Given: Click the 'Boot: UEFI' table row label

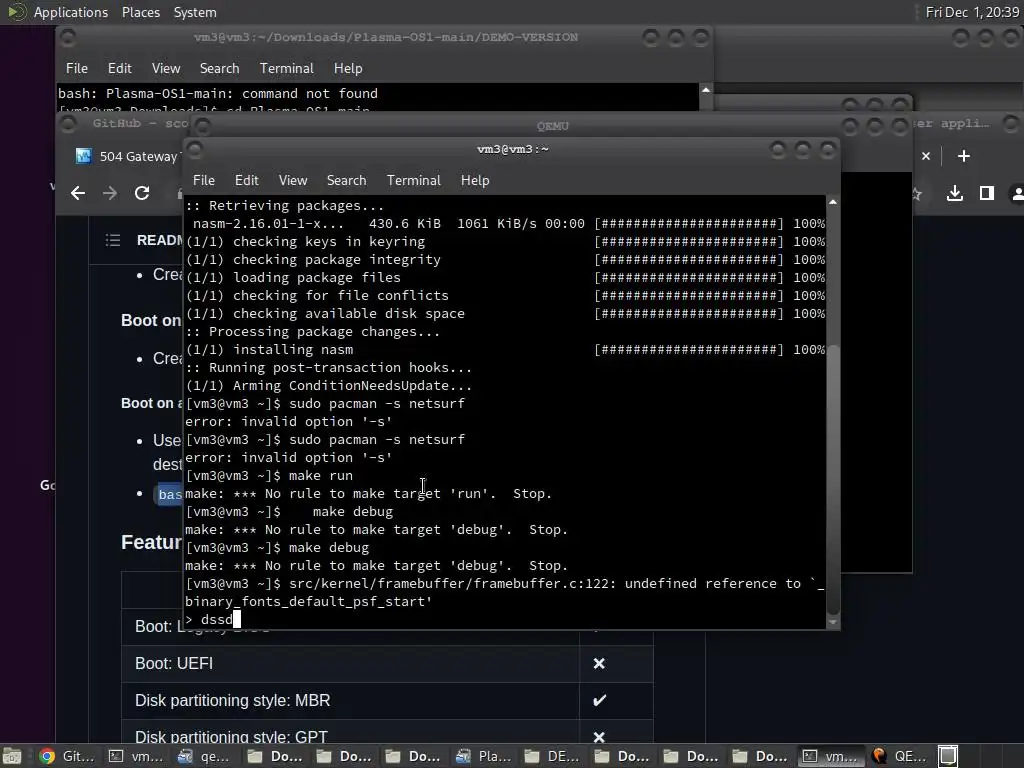Looking at the screenshot, I should pyautogui.click(x=174, y=664).
